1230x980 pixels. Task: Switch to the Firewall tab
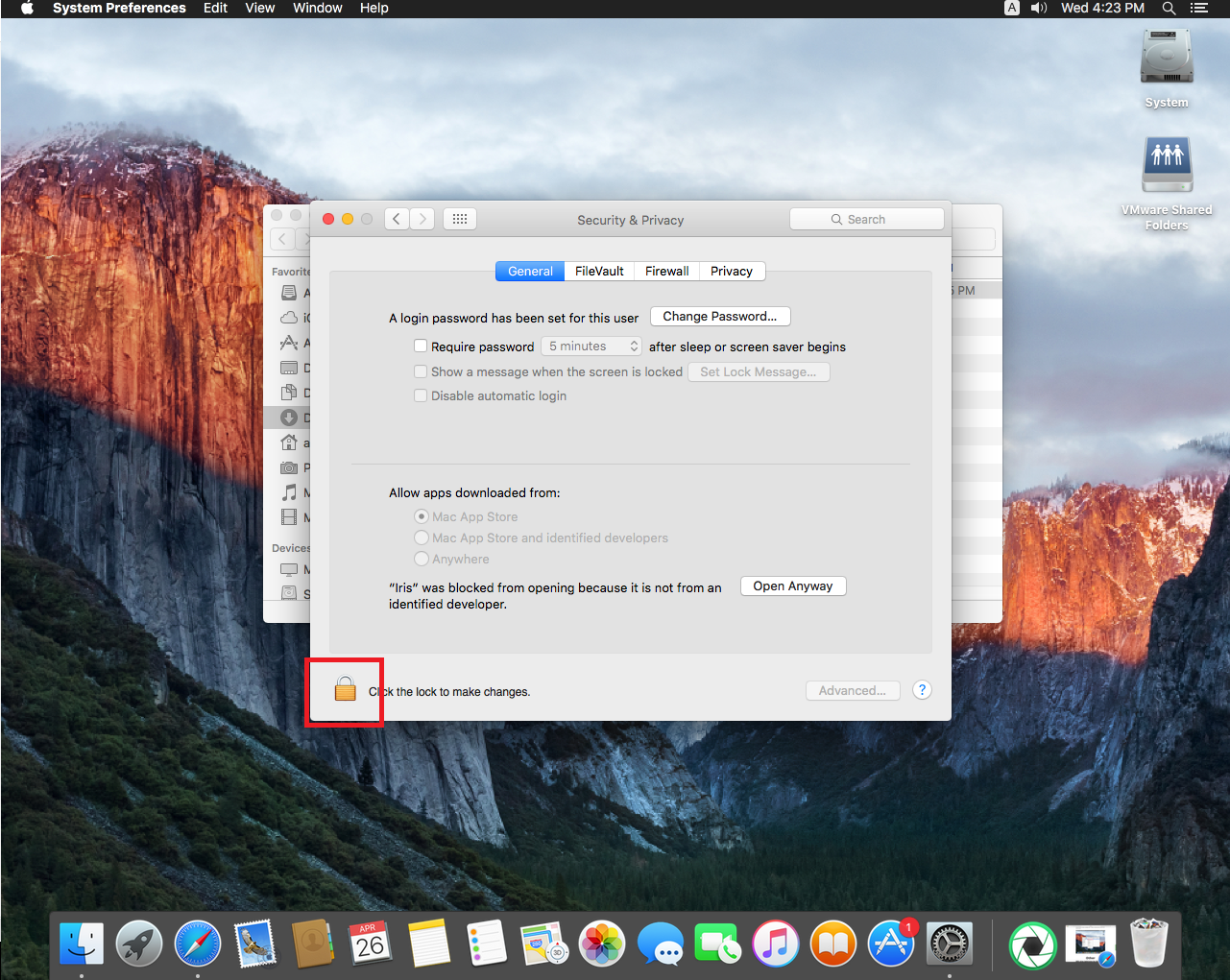[666, 272]
